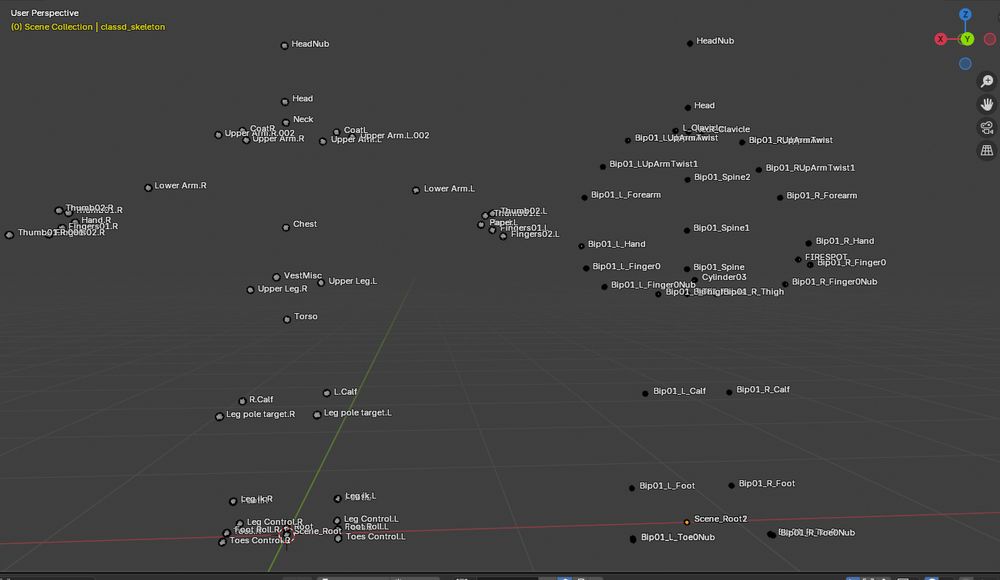Click the faded red negative X gizmo circle
1000x580 pixels.
(990, 39)
